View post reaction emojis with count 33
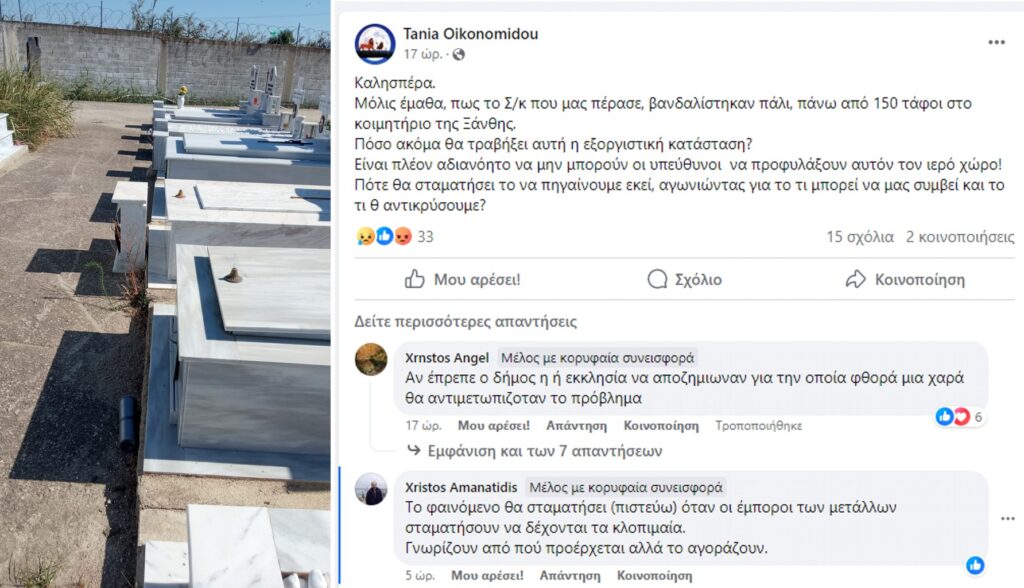1024x588 pixels. [x=395, y=237]
